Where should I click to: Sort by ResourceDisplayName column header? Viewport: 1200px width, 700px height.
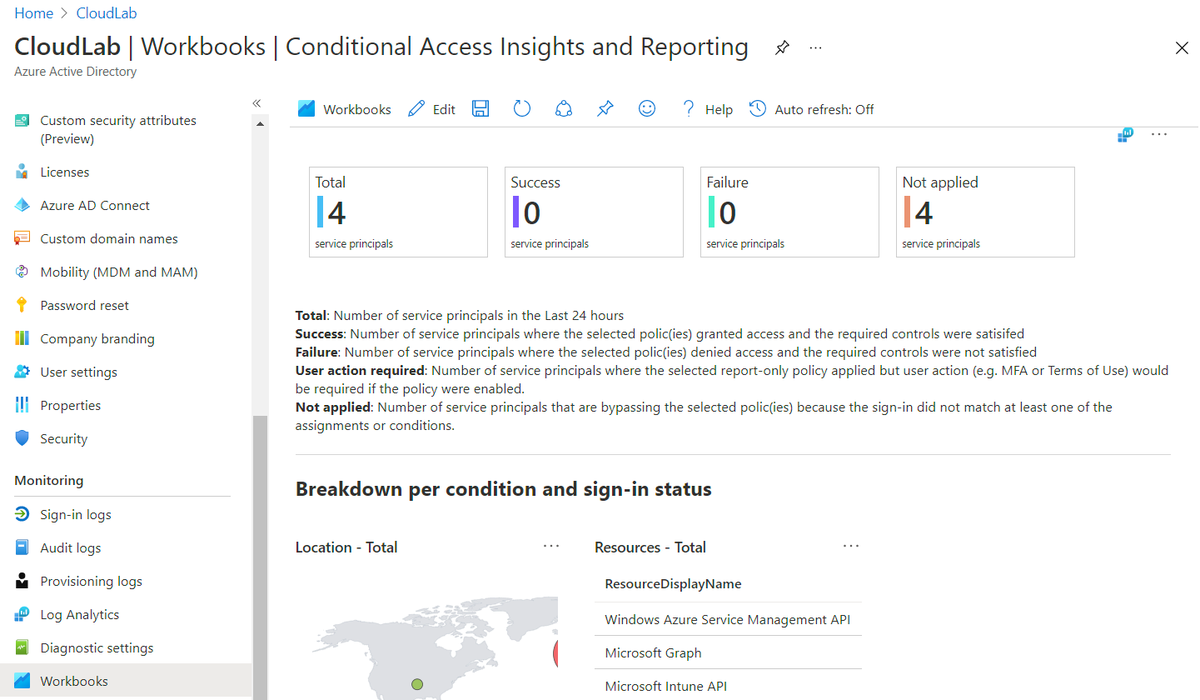coord(673,584)
